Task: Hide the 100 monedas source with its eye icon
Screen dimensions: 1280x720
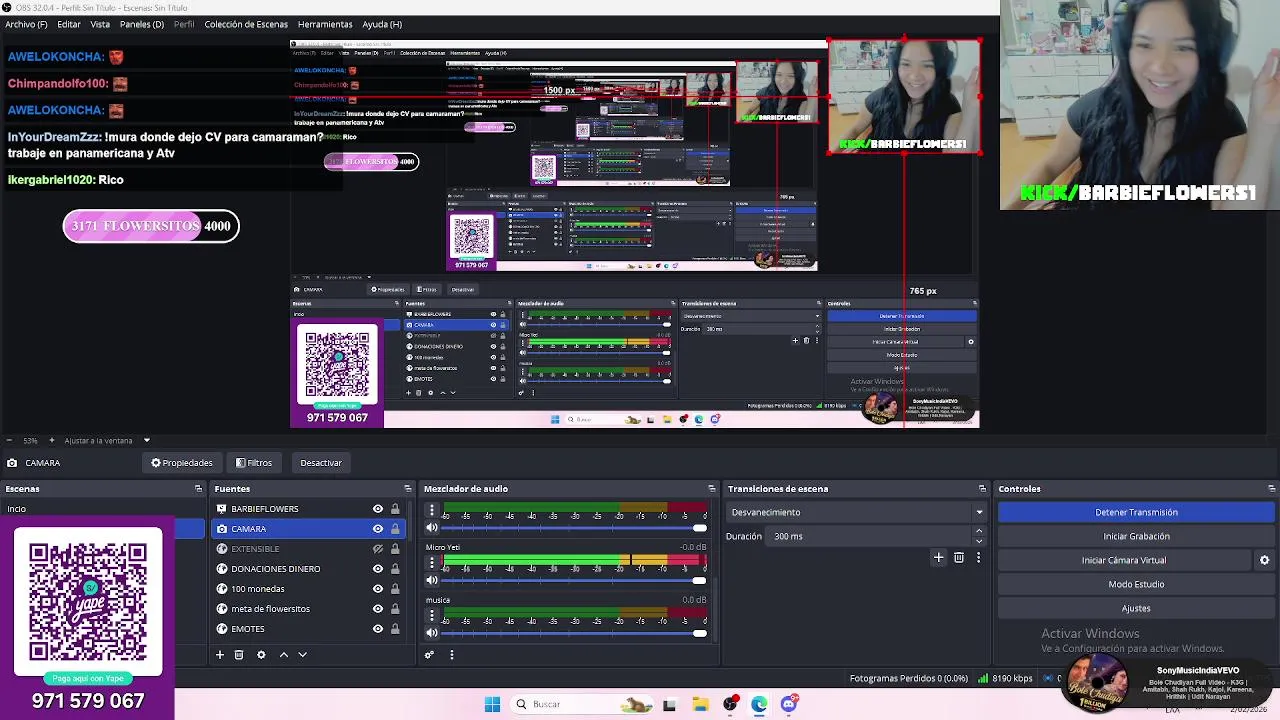Action: point(378,589)
